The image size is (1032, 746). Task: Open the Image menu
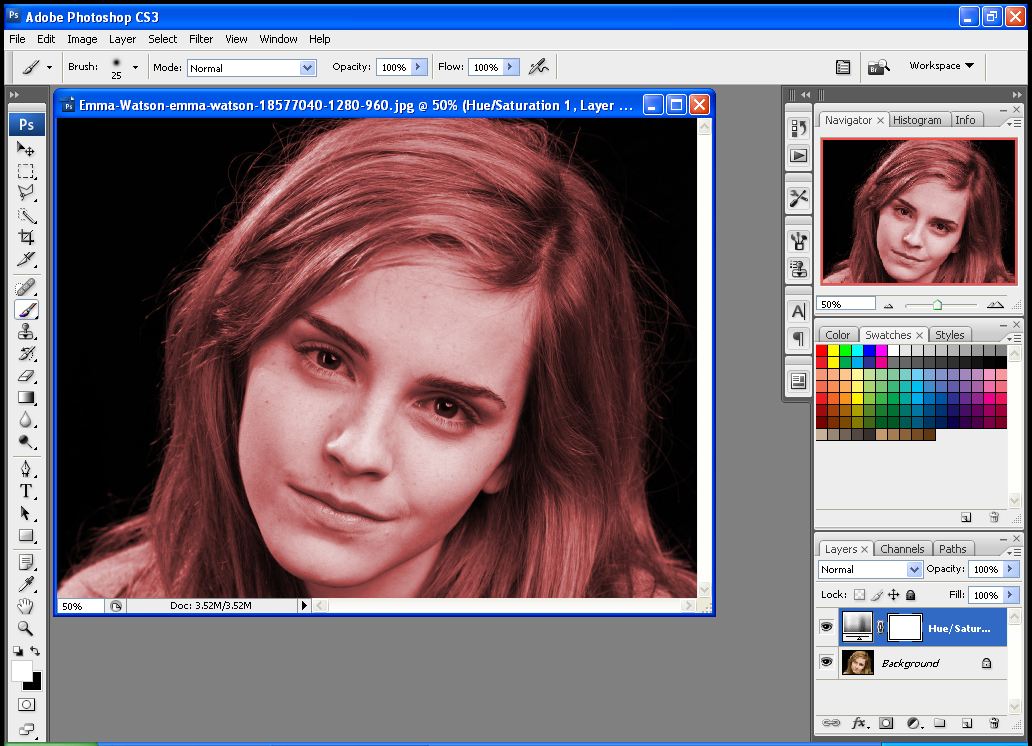pyautogui.click(x=82, y=39)
